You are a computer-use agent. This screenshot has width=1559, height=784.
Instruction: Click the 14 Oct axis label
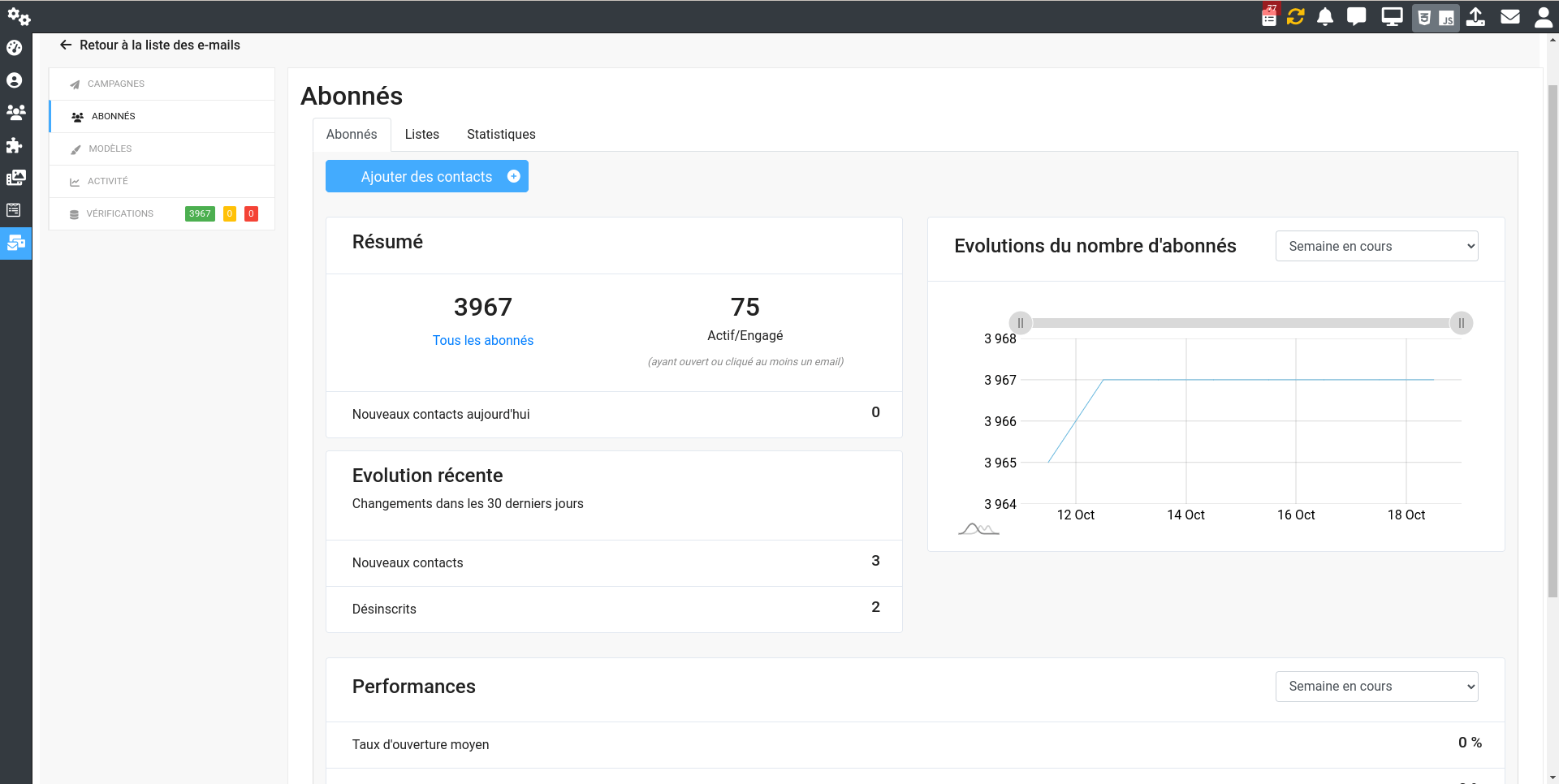coord(1185,515)
